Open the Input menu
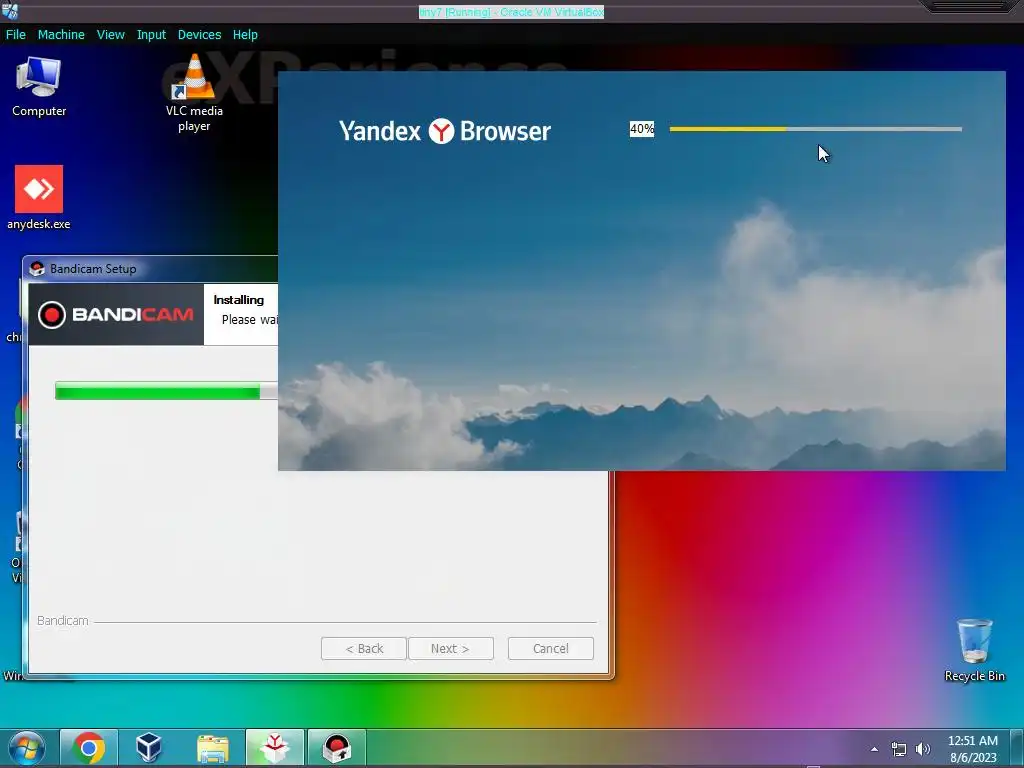Viewport: 1024px width, 768px height. pos(151,35)
